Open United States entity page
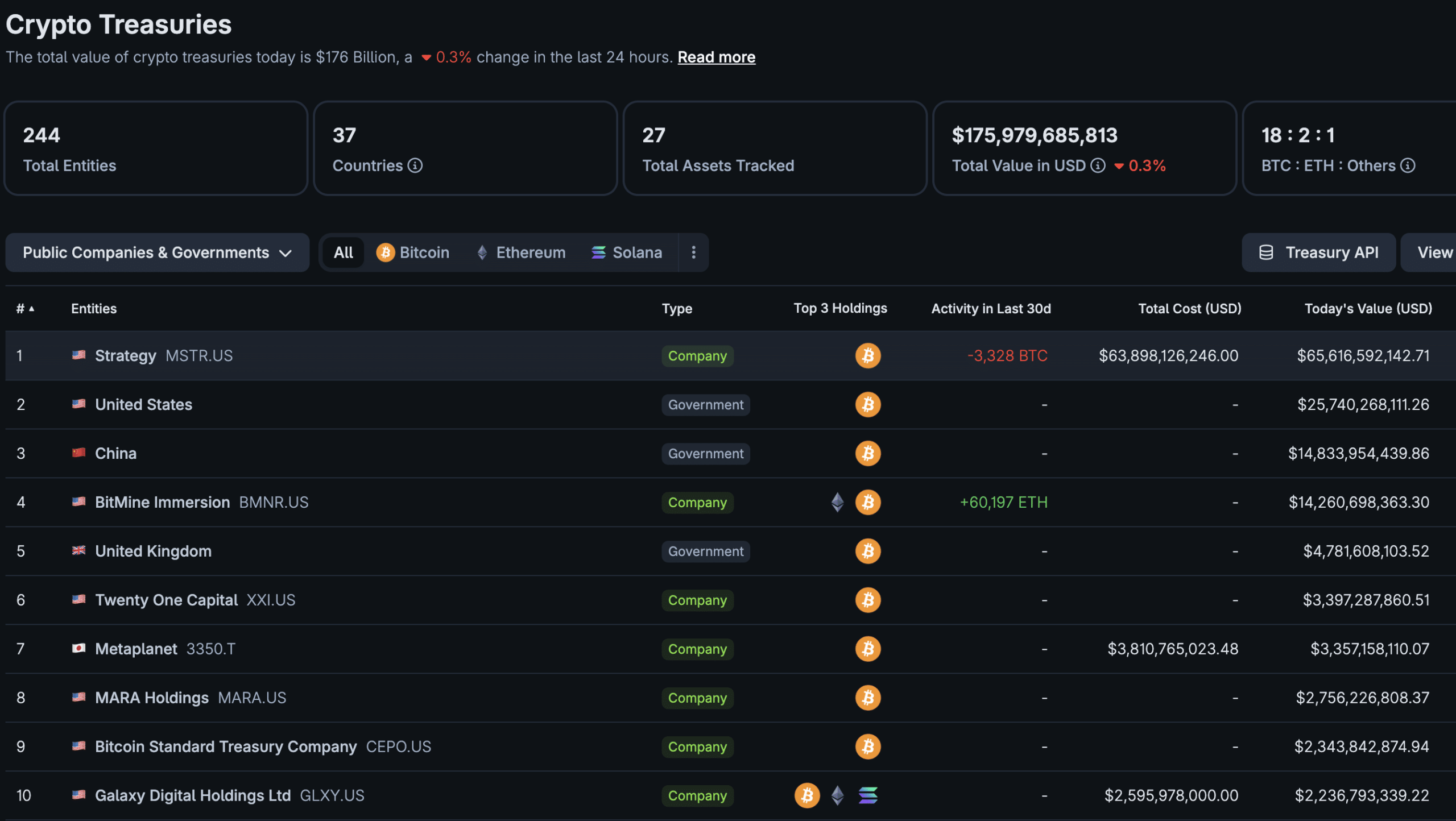This screenshot has width=1456, height=821. [144, 405]
